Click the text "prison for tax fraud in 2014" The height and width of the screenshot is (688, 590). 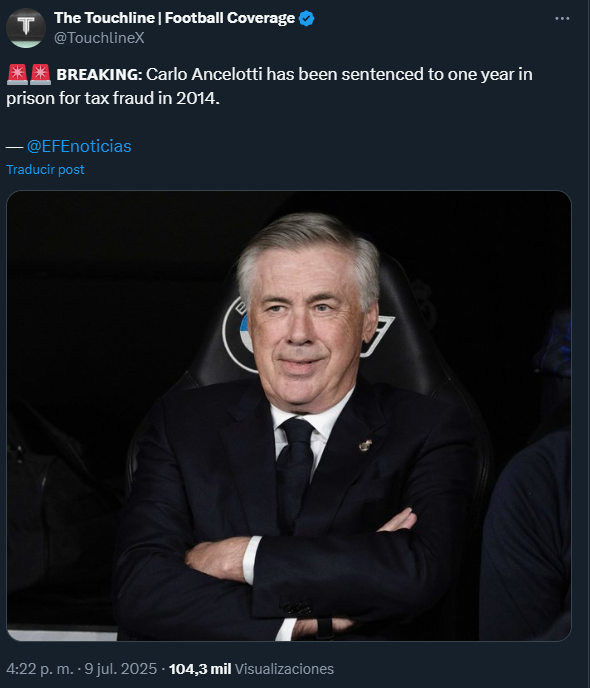tap(111, 98)
